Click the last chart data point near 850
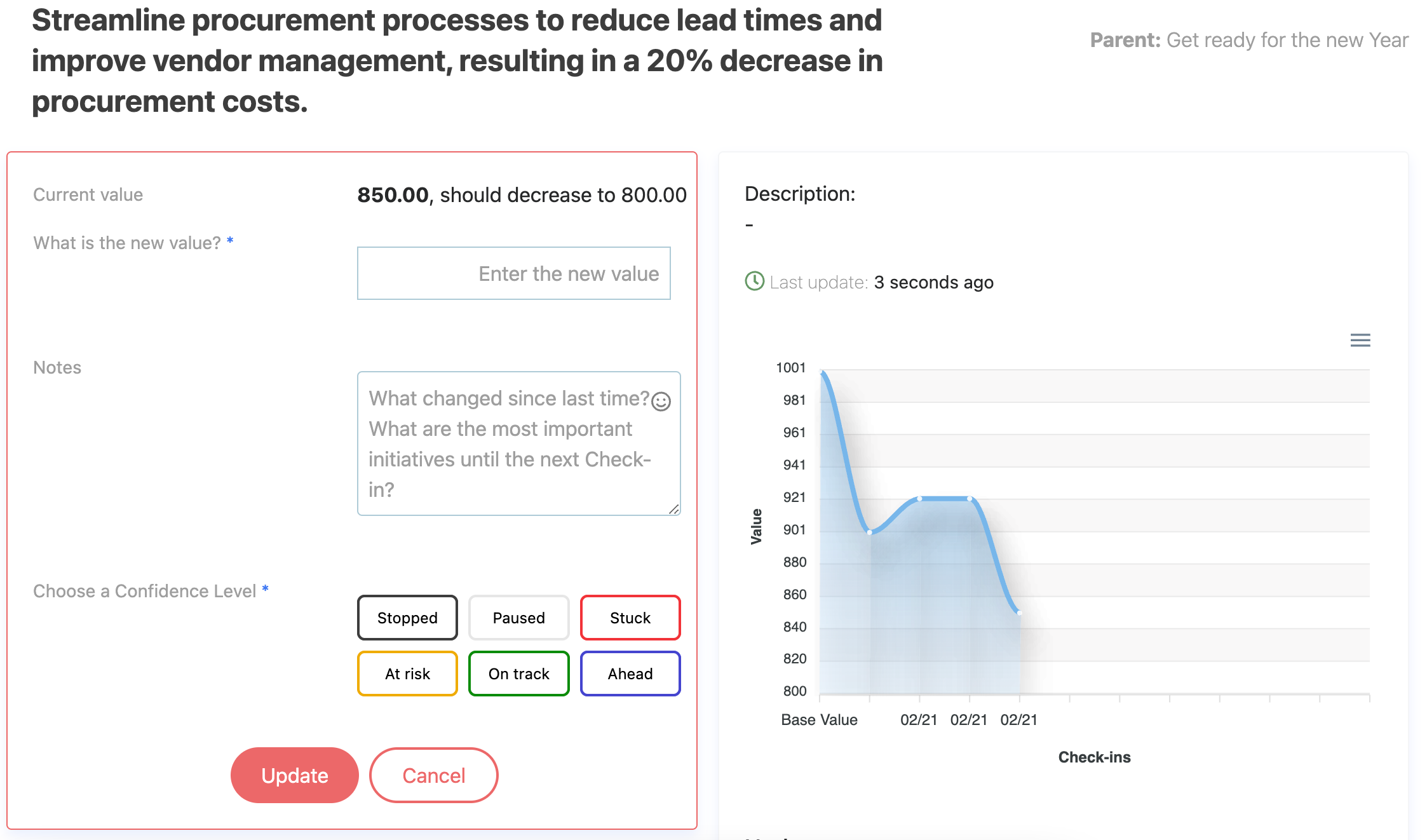The image size is (1427, 840). [1019, 613]
